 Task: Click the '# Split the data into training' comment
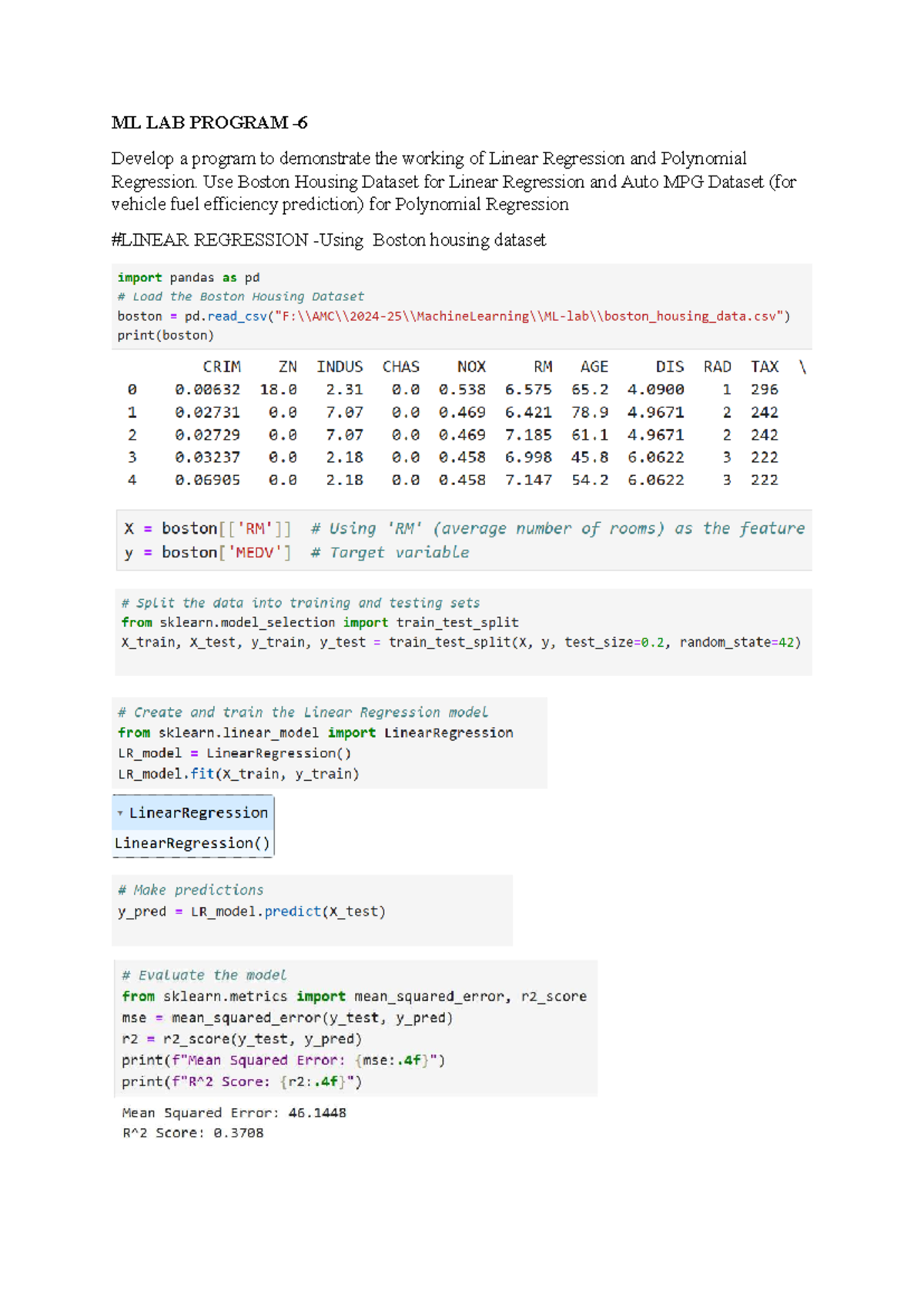tap(300, 604)
